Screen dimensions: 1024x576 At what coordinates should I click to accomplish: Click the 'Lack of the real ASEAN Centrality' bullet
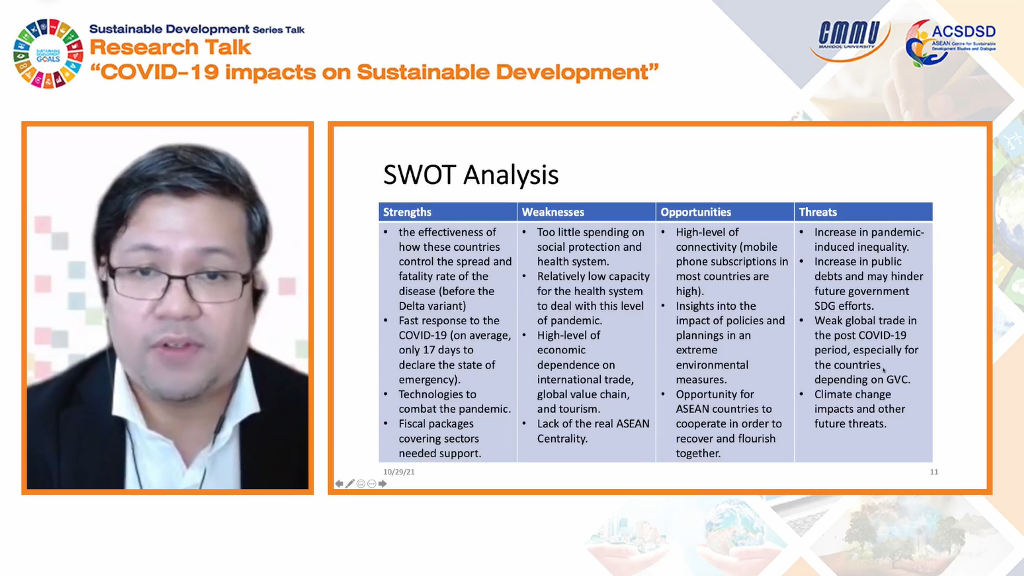tap(592, 431)
